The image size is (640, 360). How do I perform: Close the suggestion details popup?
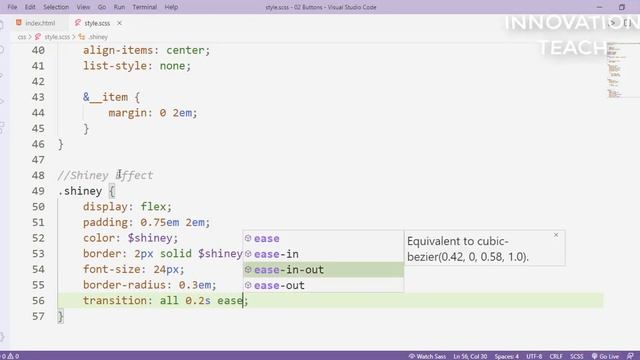tap(556, 235)
